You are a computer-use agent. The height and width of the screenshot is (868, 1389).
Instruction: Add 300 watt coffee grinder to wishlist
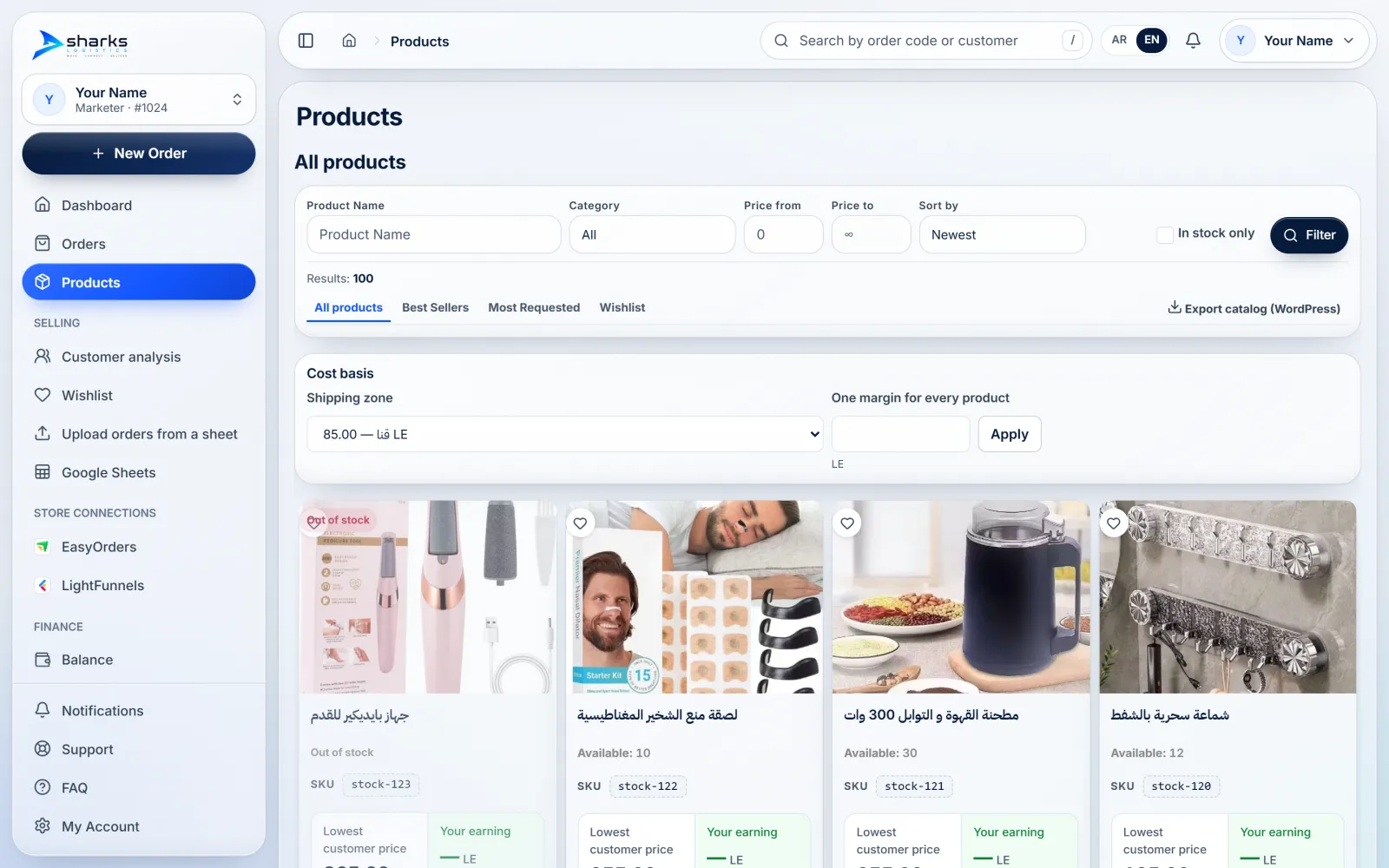tap(847, 523)
